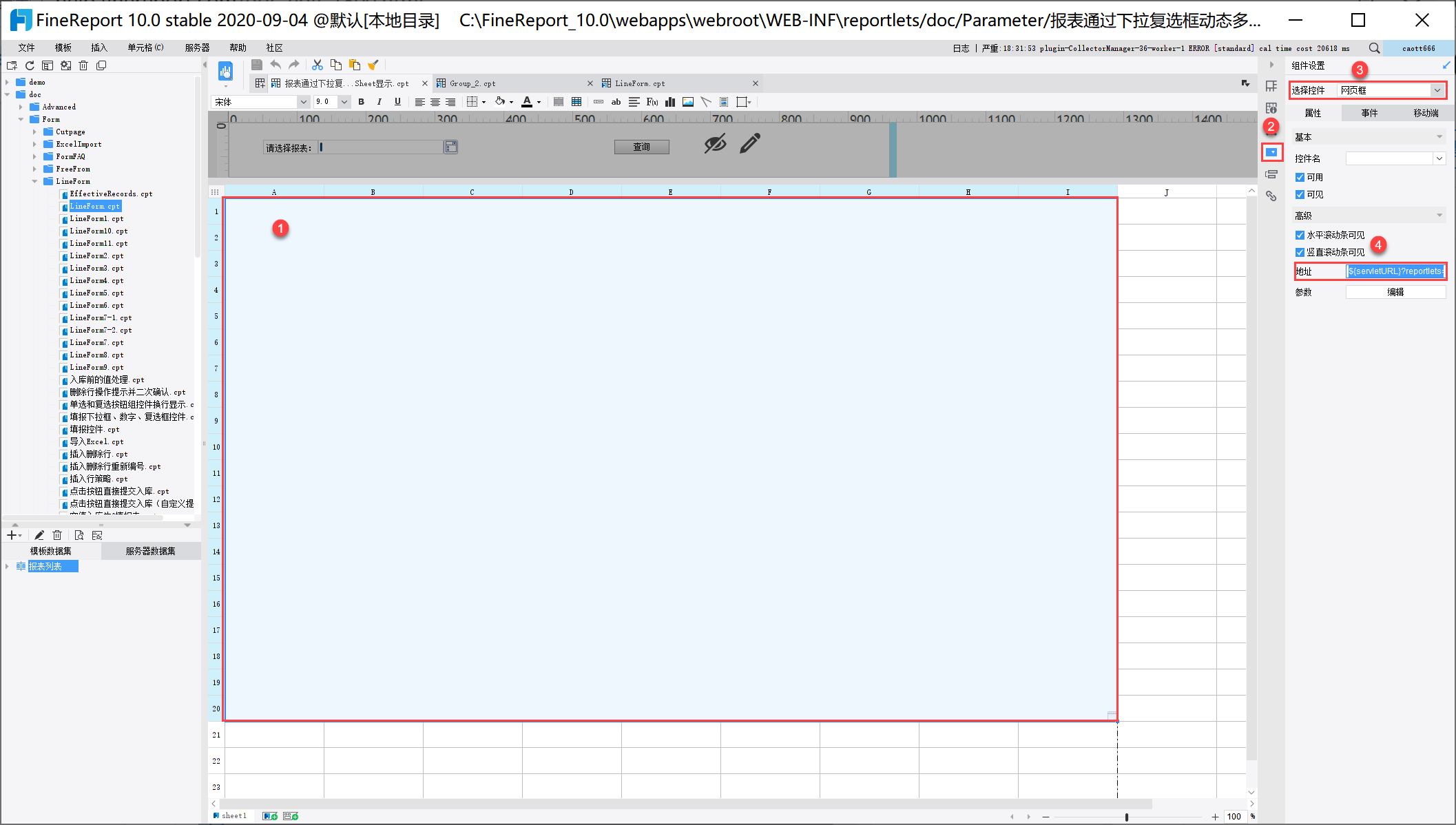This screenshot has height=825, width=1456.
Task: Click the pencil edit parameter pane icon
Action: click(x=750, y=143)
